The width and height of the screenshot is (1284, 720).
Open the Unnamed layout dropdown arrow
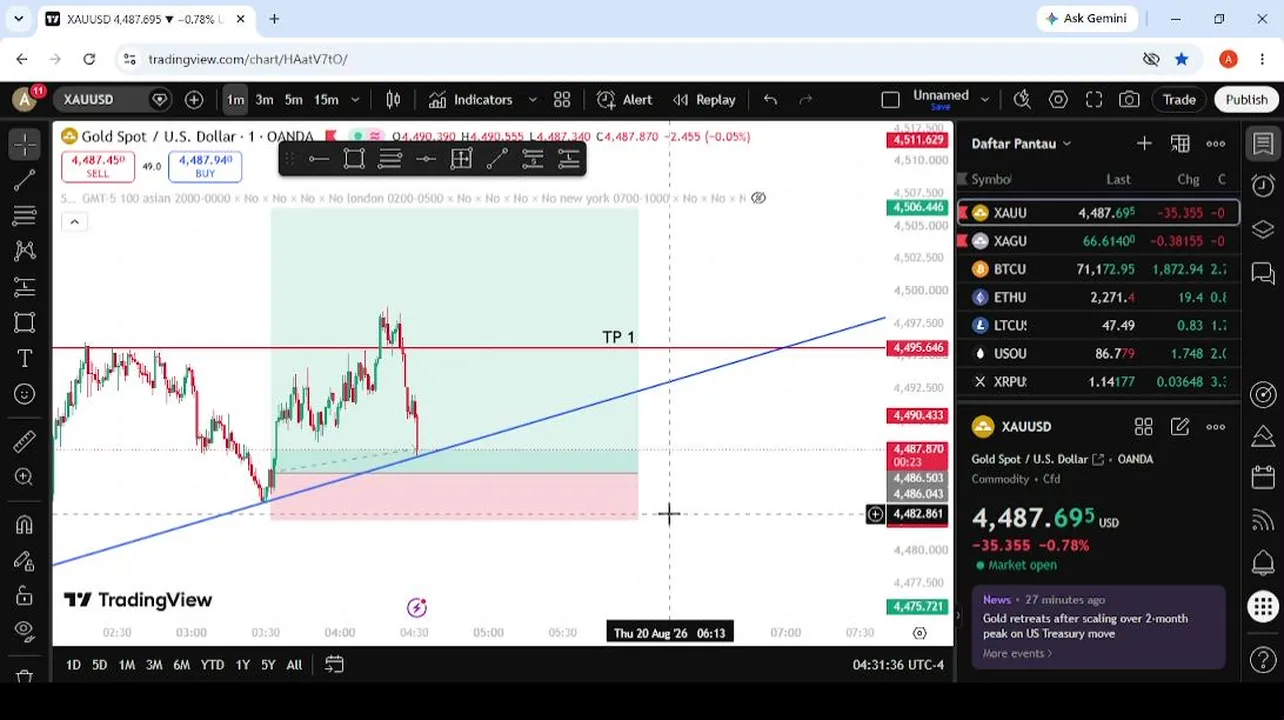(985, 99)
